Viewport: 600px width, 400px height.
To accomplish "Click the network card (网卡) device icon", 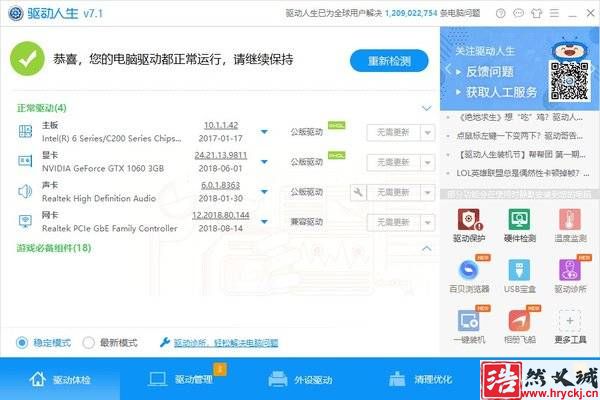I will pos(25,221).
